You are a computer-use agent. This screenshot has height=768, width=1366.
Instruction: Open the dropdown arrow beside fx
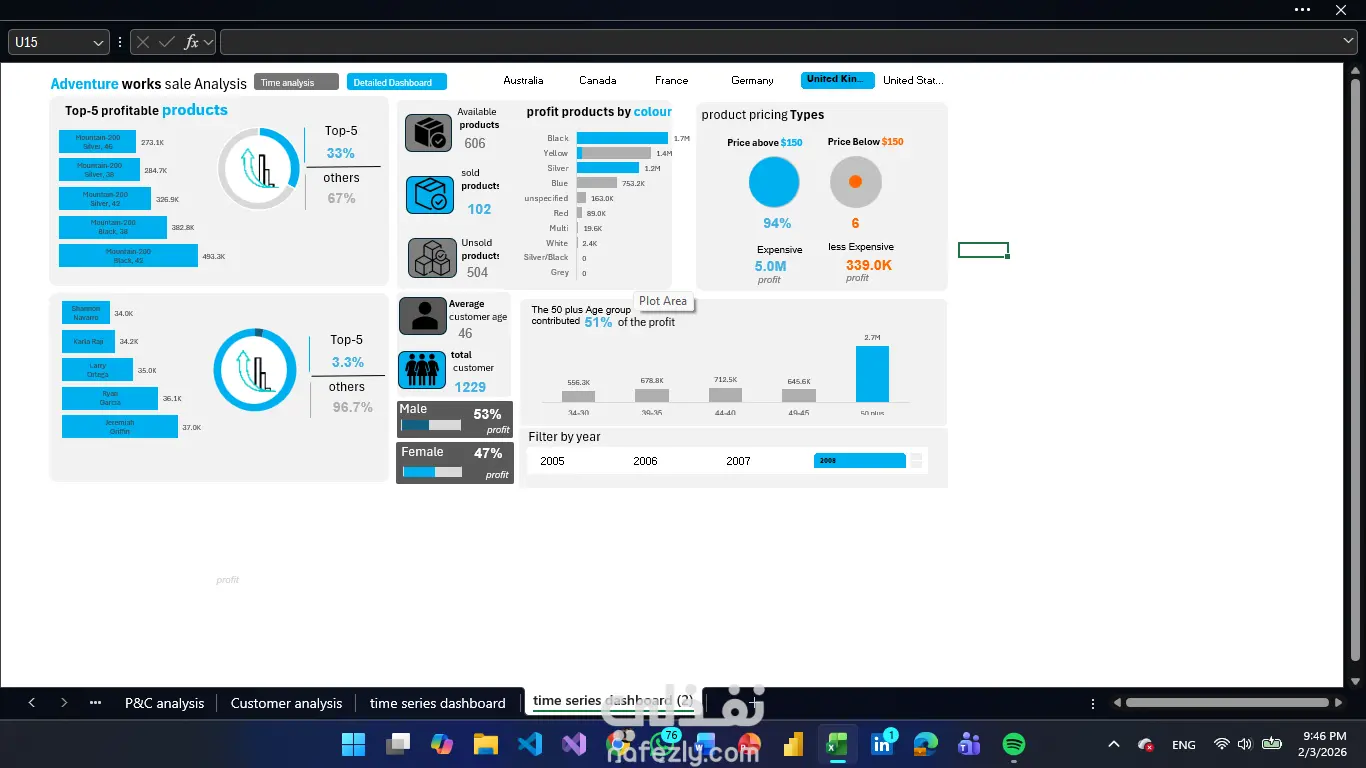(x=209, y=43)
